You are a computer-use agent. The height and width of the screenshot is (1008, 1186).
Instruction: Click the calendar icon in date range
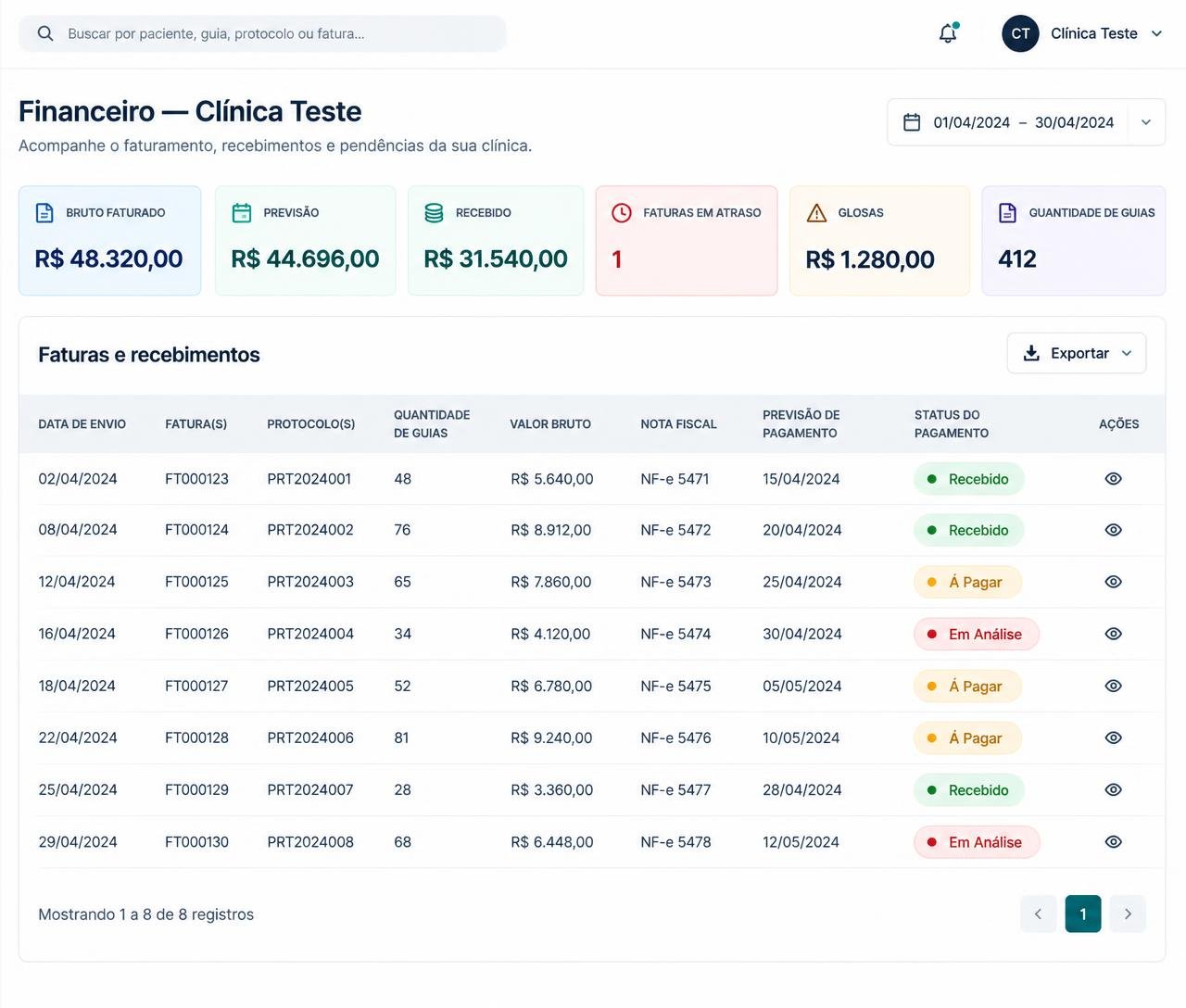coord(912,122)
